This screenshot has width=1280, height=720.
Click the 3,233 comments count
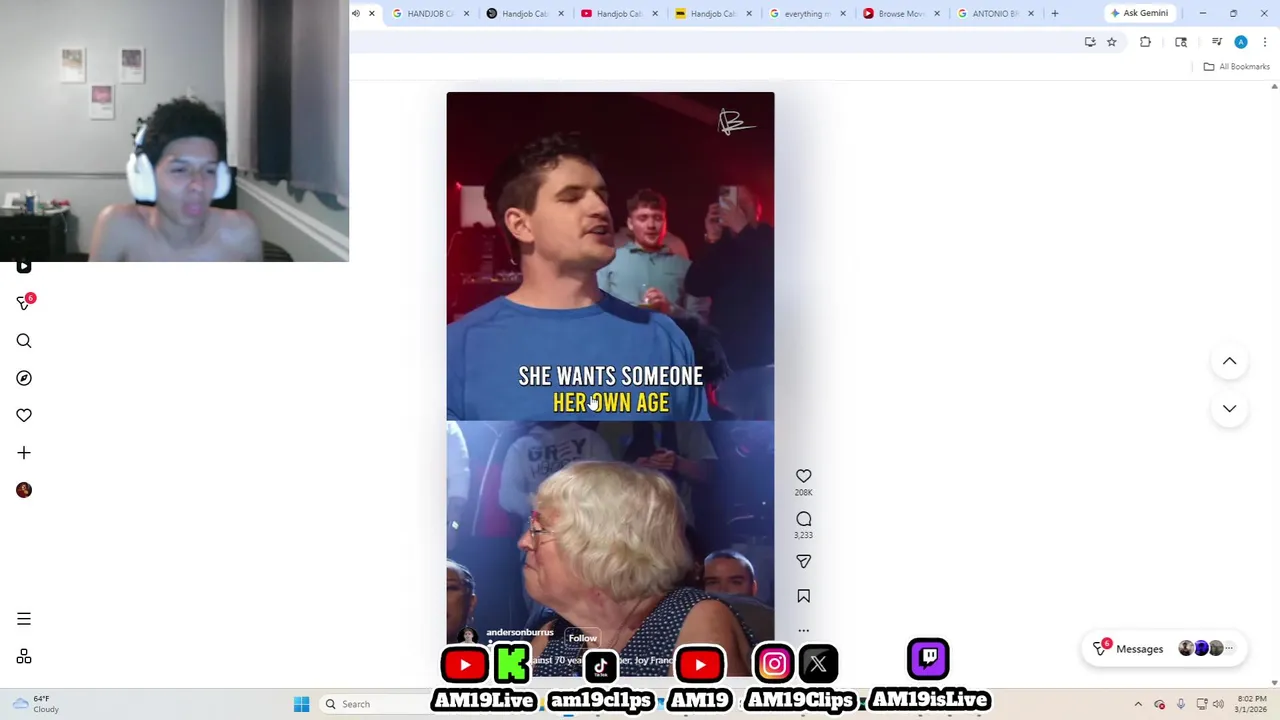803,535
